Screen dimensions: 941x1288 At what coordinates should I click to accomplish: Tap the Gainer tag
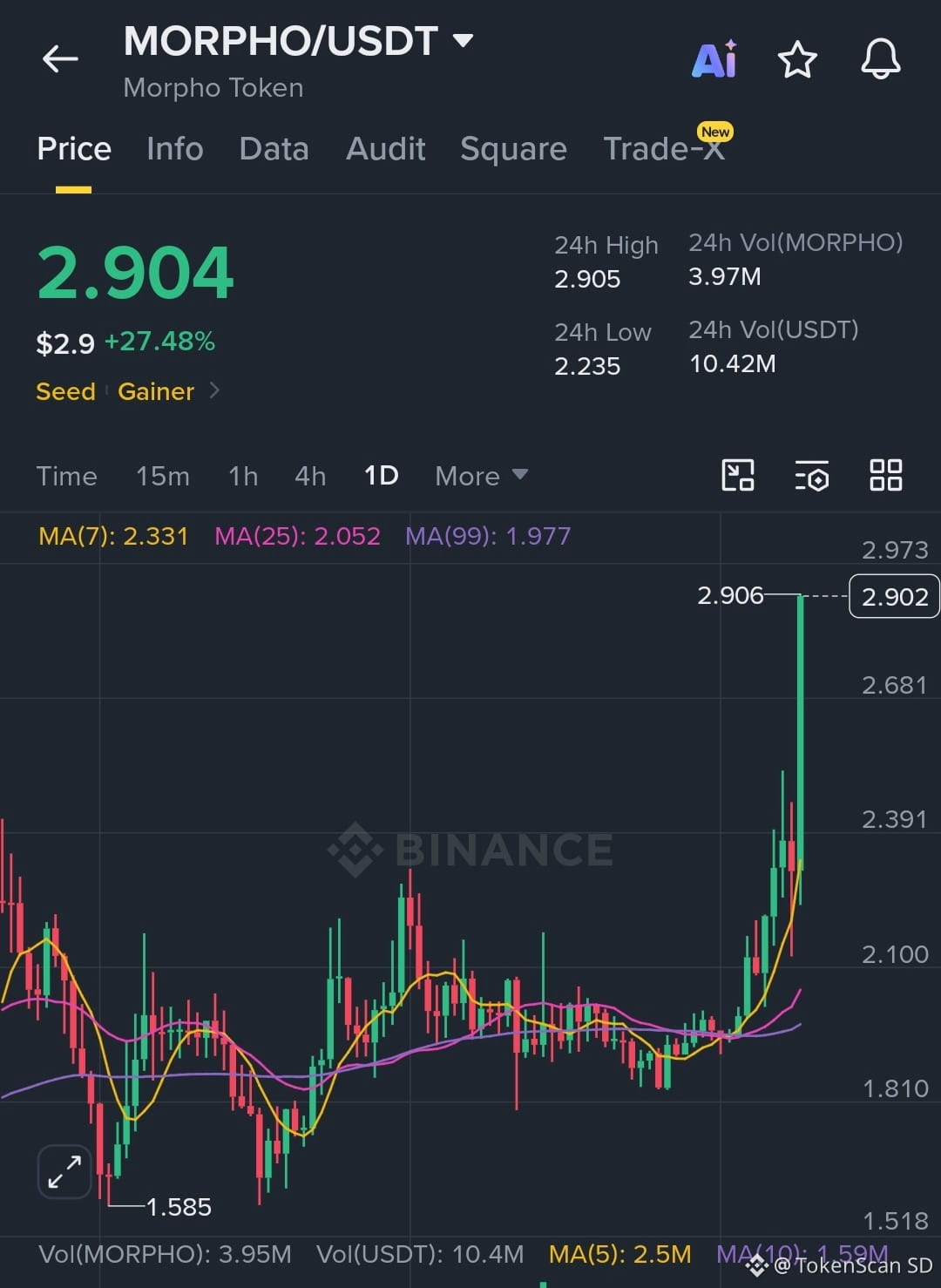(156, 391)
